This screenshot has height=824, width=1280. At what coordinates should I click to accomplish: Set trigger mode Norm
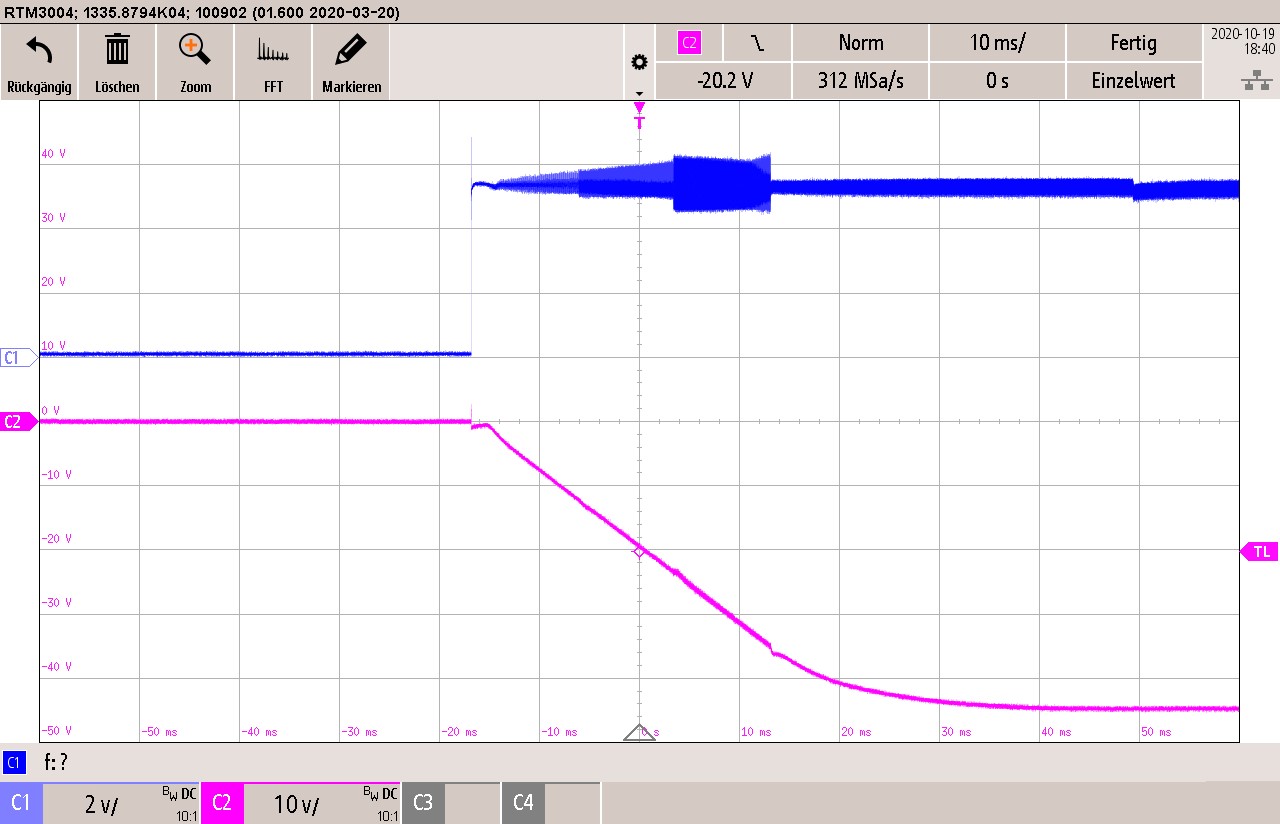[861, 43]
